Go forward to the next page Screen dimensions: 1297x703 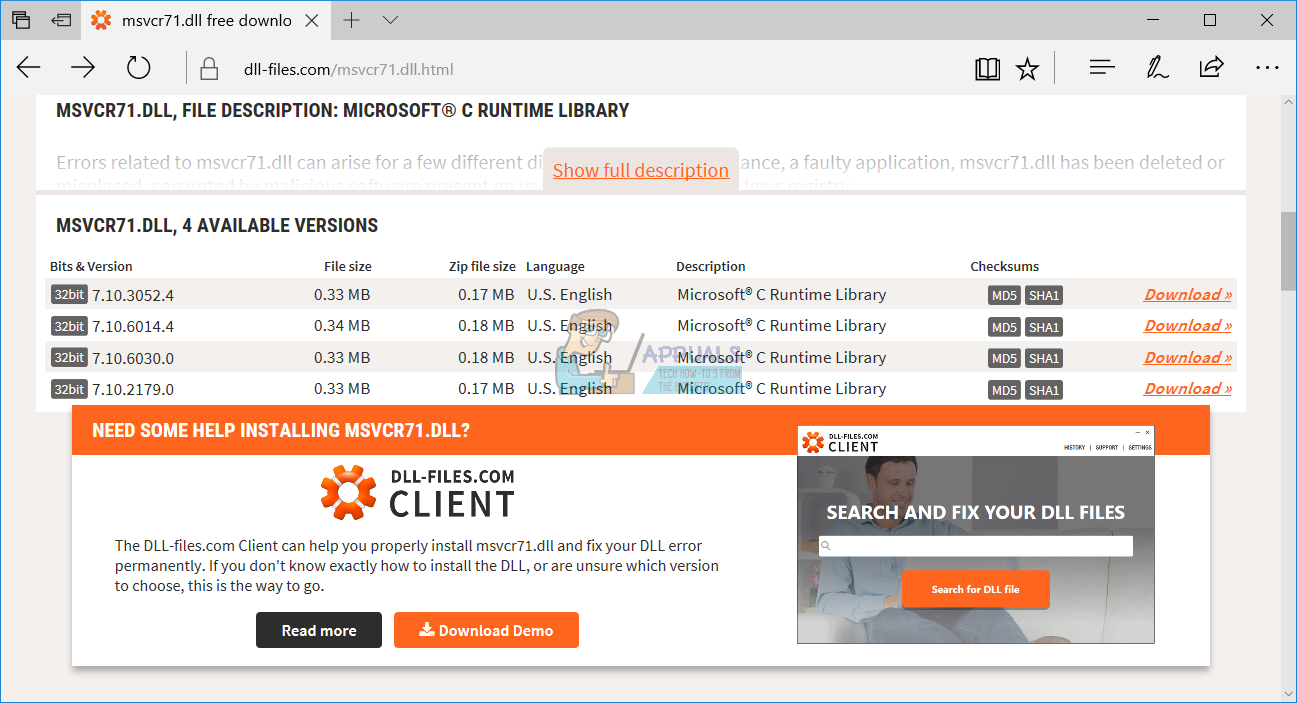point(83,68)
